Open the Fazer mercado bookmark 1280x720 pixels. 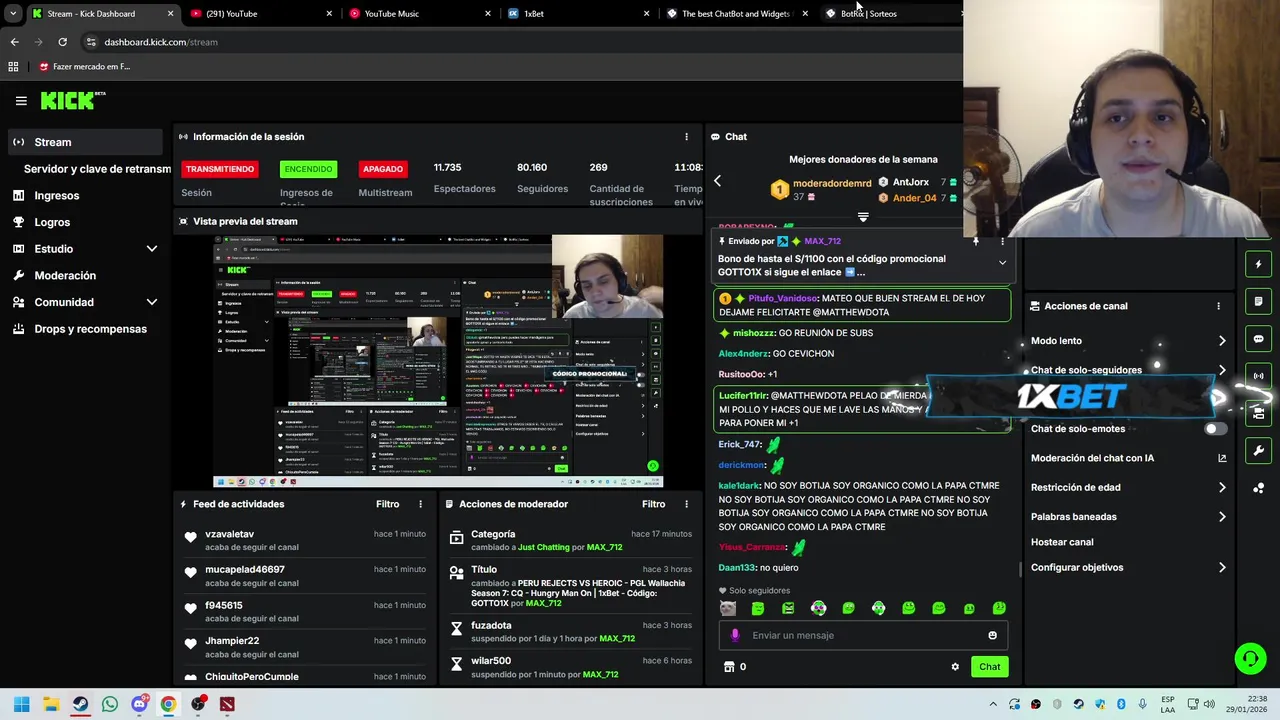(85, 67)
